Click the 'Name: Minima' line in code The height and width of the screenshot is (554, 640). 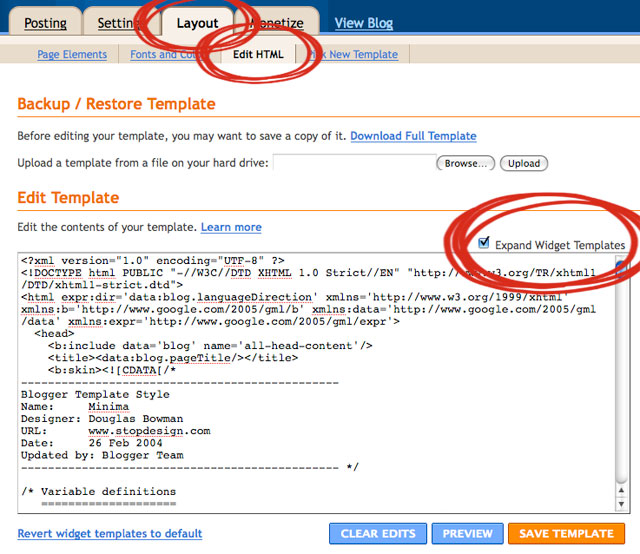coord(75,407)
